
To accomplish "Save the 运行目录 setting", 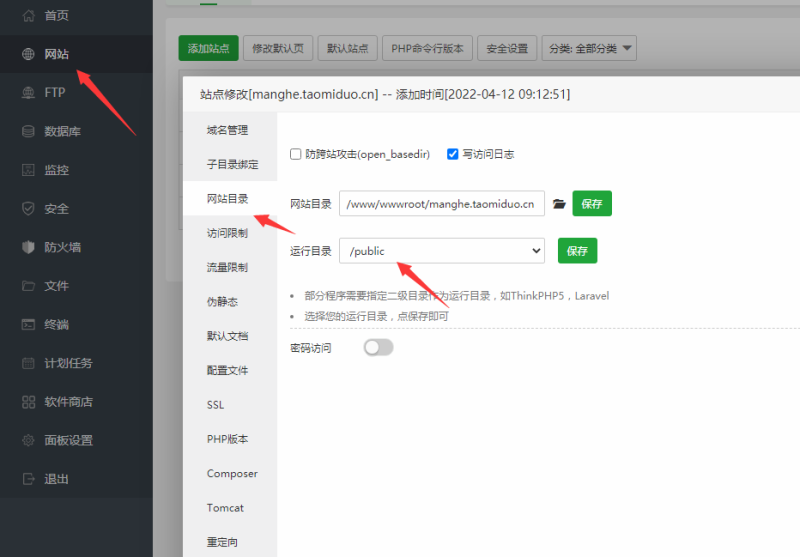I will coord(578,251).
